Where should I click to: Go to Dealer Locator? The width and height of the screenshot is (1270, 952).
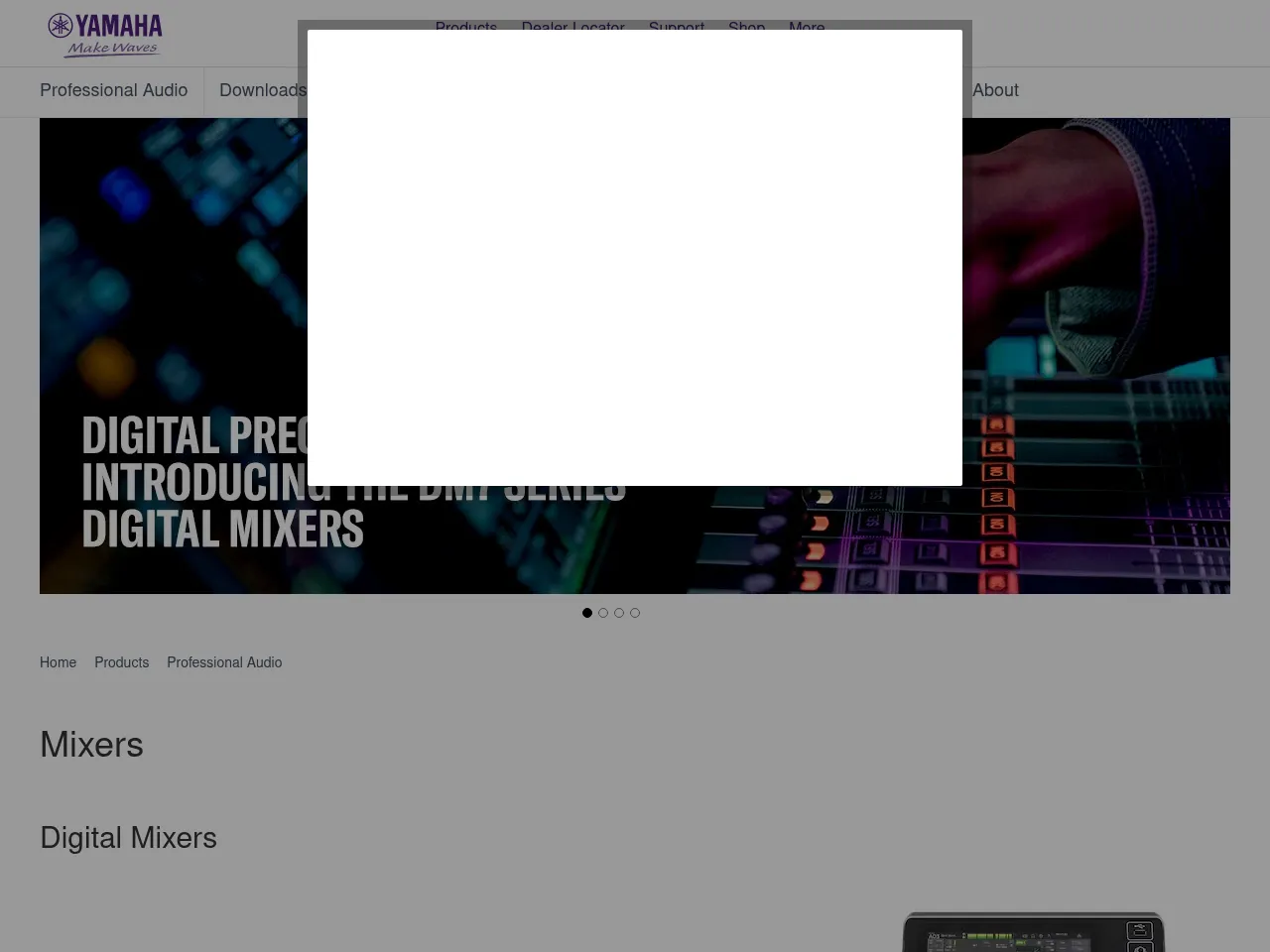(x=572, y=25)
